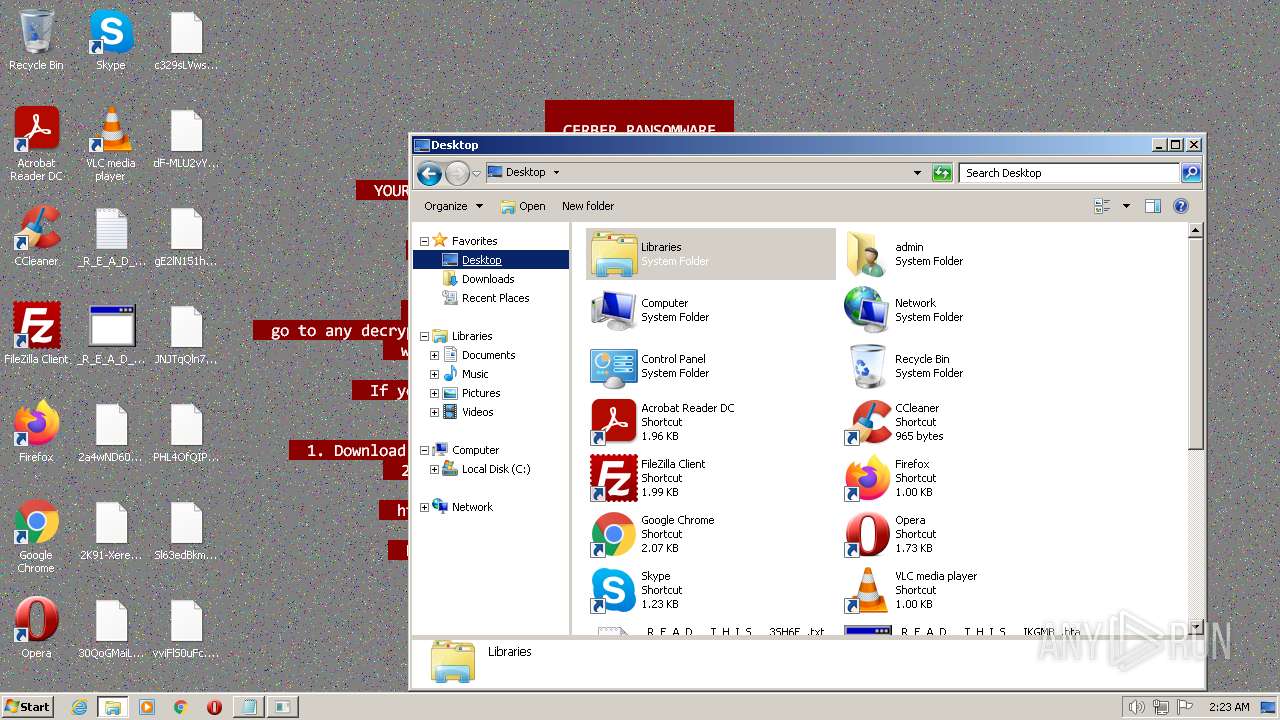This screenshot has height=720, width=1280.
Task: Select Desktop in Favorites
Action: 481,260
